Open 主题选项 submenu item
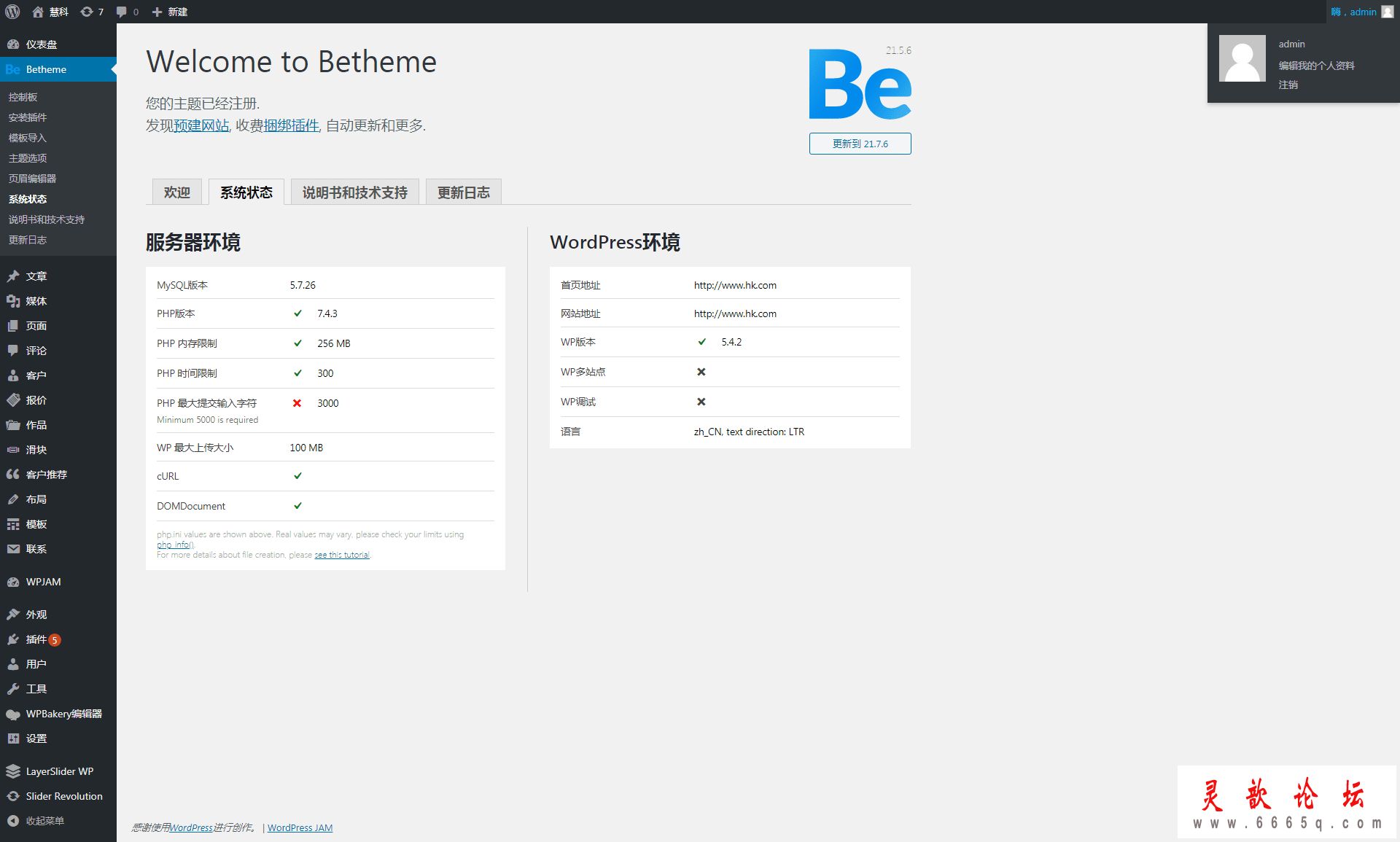Image resolution: width=1400 pixels, height=842 pixels. [28, 158]
